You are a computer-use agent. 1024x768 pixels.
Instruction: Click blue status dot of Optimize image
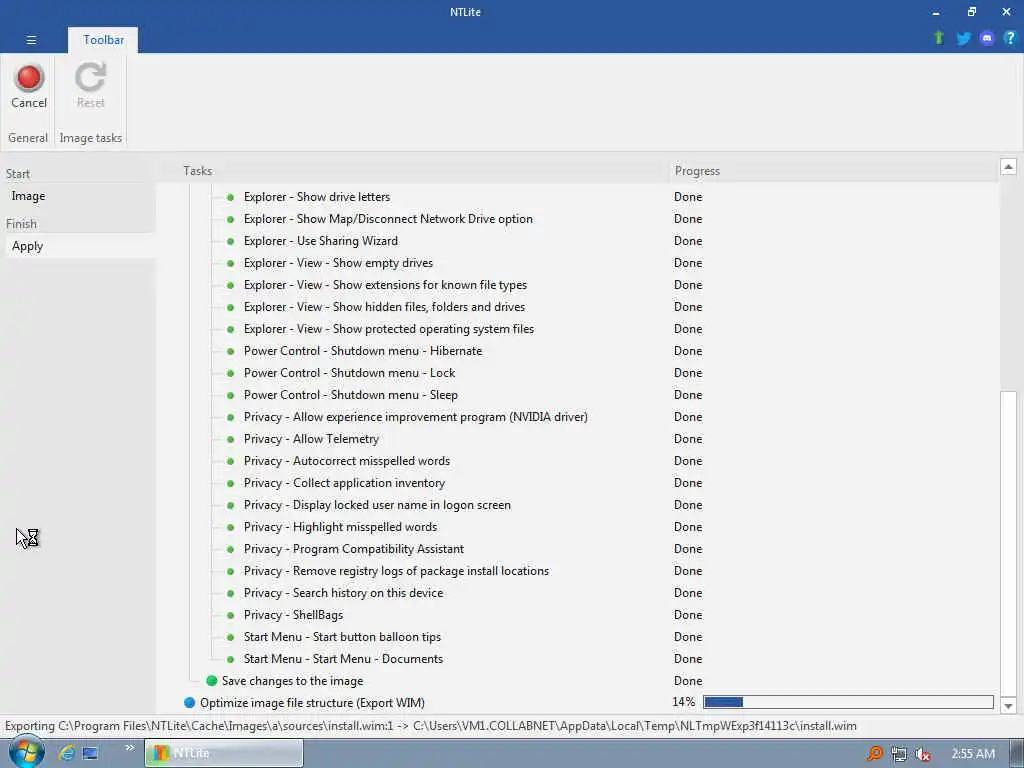click(x=189, y=703)
